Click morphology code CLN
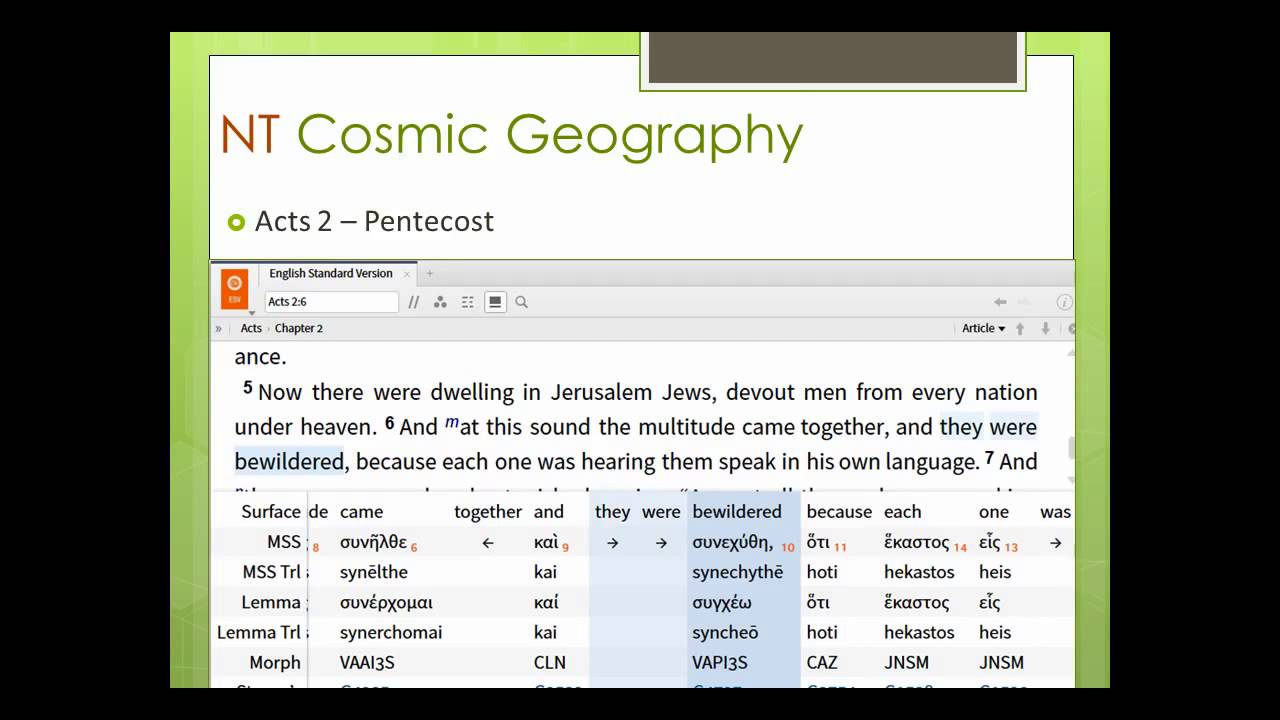The width and height of the screenshot is (1280, 720). click(550, 662)
